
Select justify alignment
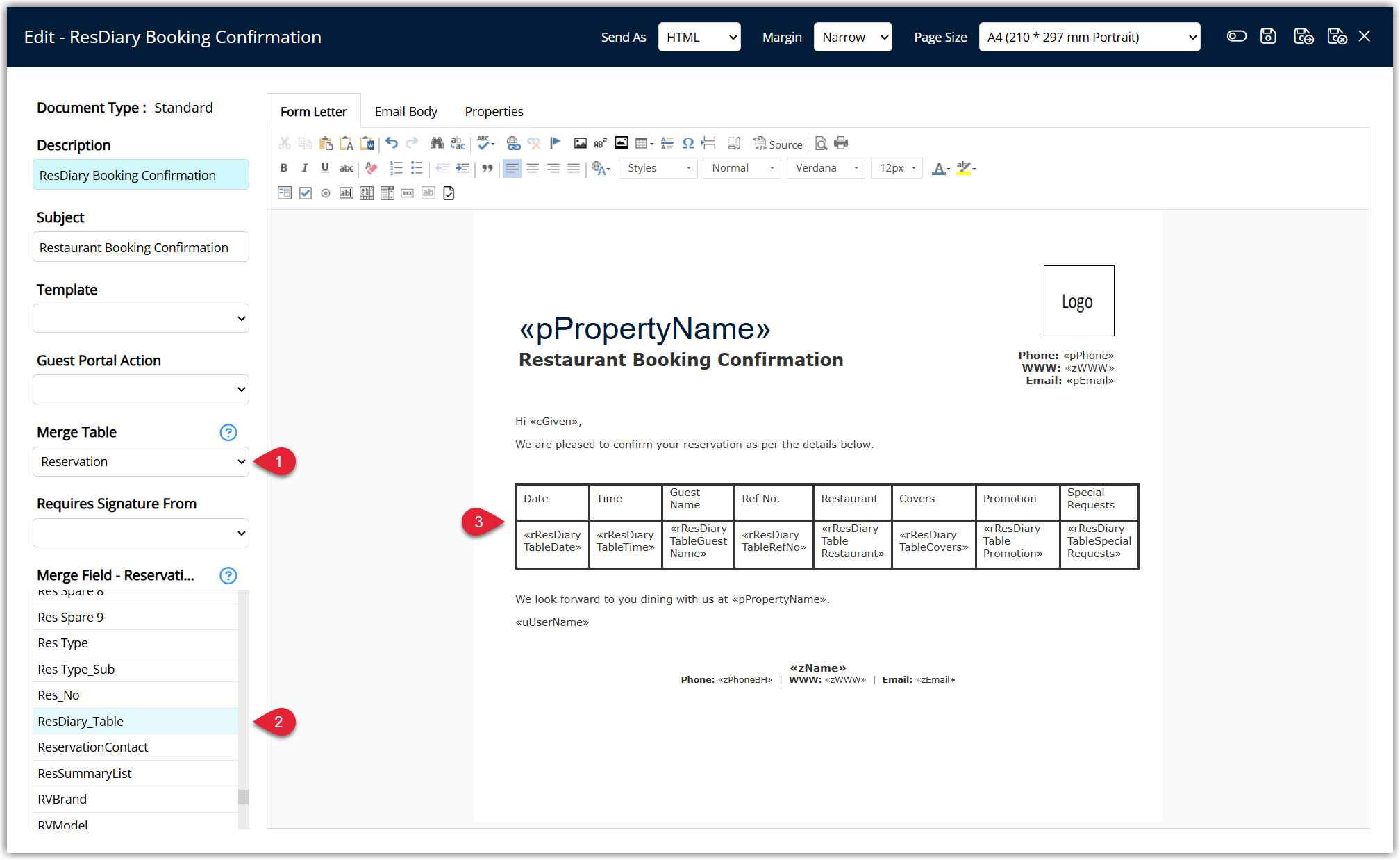tap(574, 168)
